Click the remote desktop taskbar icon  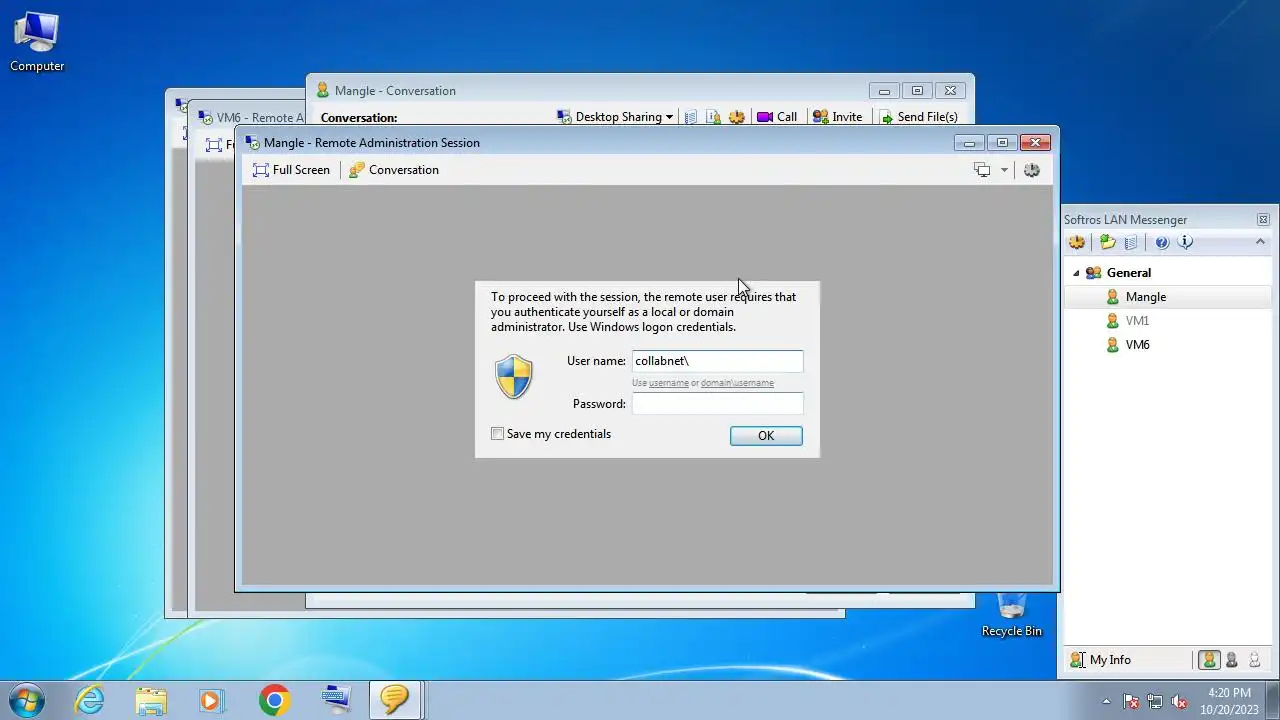336,700
